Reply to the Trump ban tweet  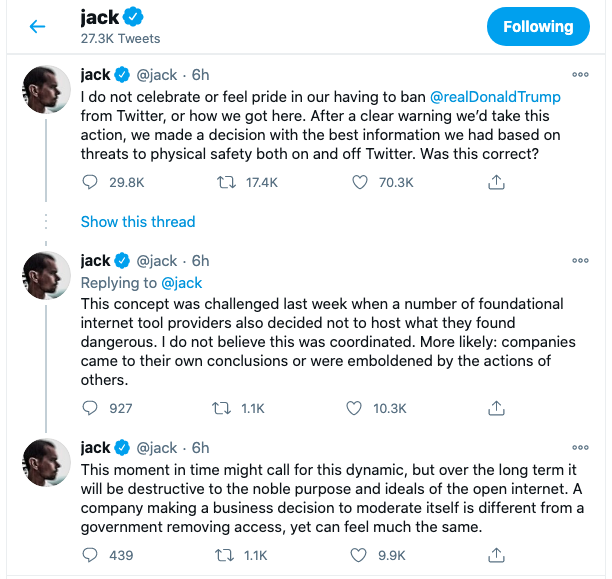[x=91, y=182]
